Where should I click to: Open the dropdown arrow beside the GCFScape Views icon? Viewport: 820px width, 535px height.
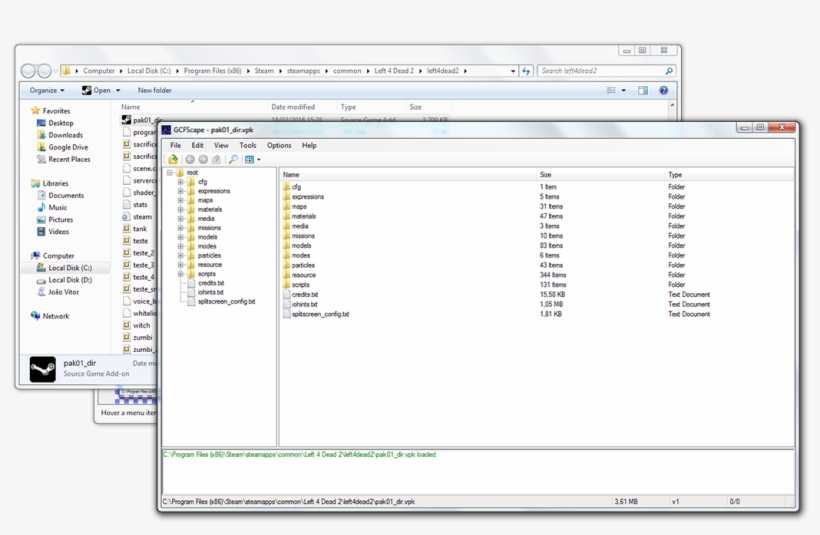coord(259,160)
